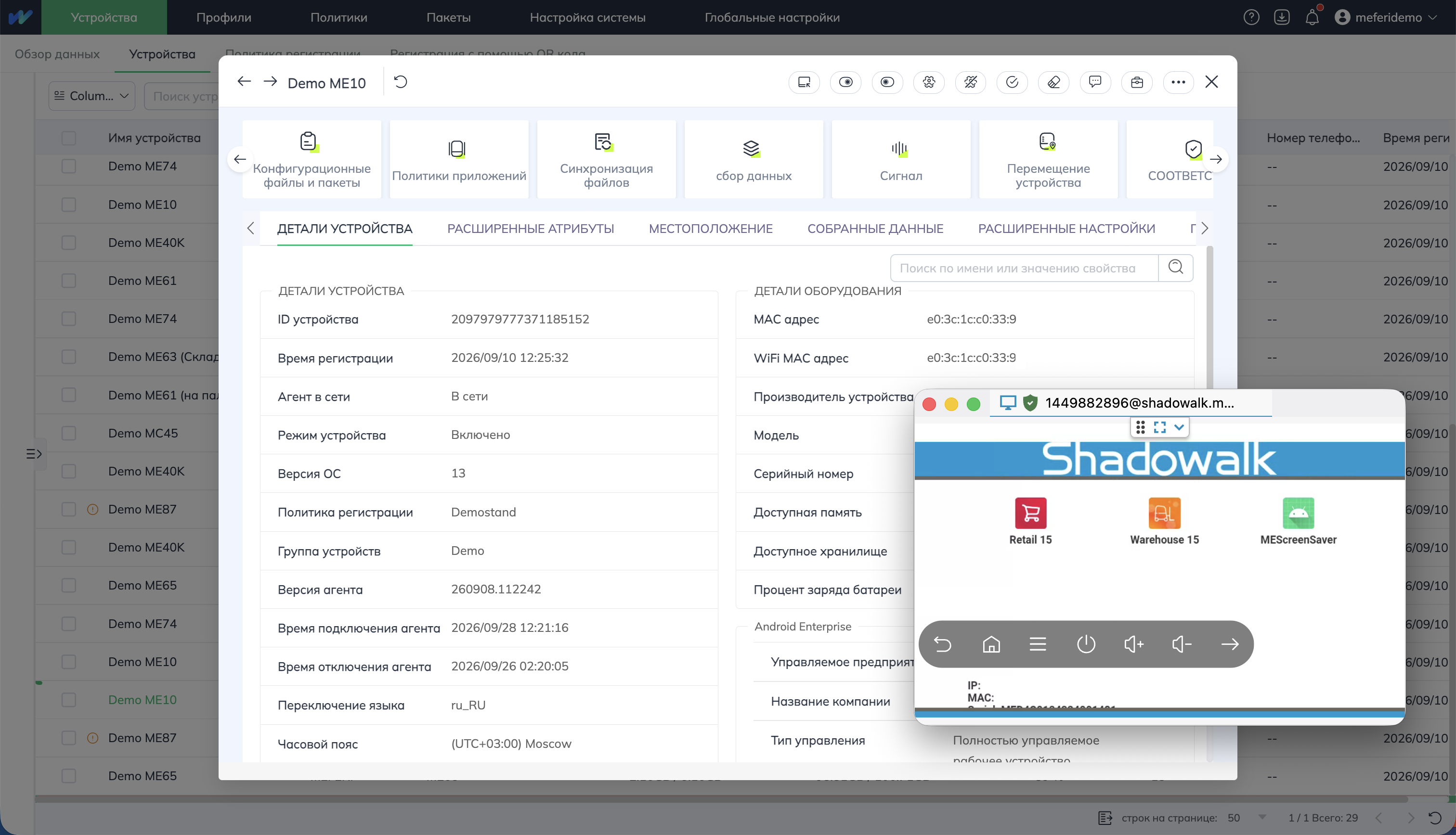Image resolution: width=1456 pixels, height=835 pixels.
Task: Select the Demo MC45 row checkbox
Action: [69, 433]
